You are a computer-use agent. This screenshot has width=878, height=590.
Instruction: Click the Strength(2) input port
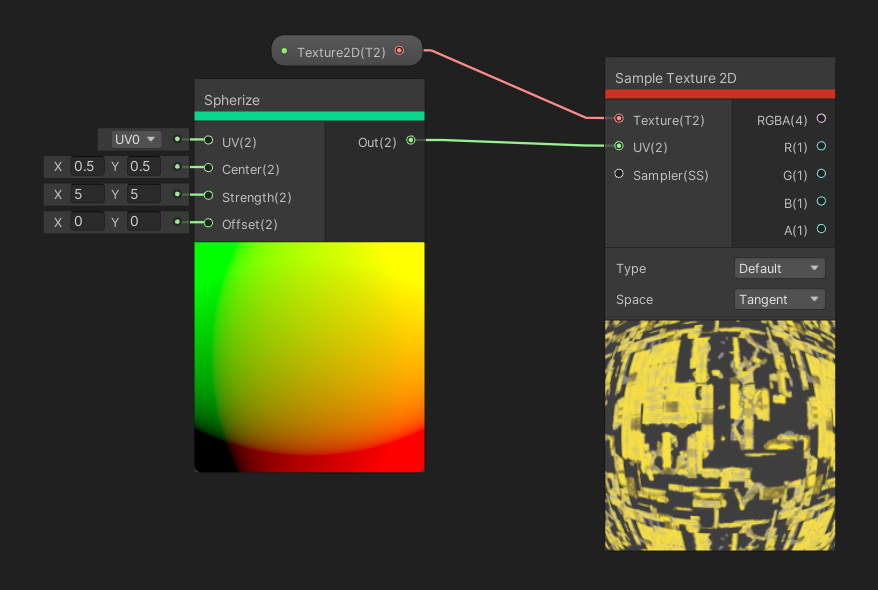click(x=209, y=196)
